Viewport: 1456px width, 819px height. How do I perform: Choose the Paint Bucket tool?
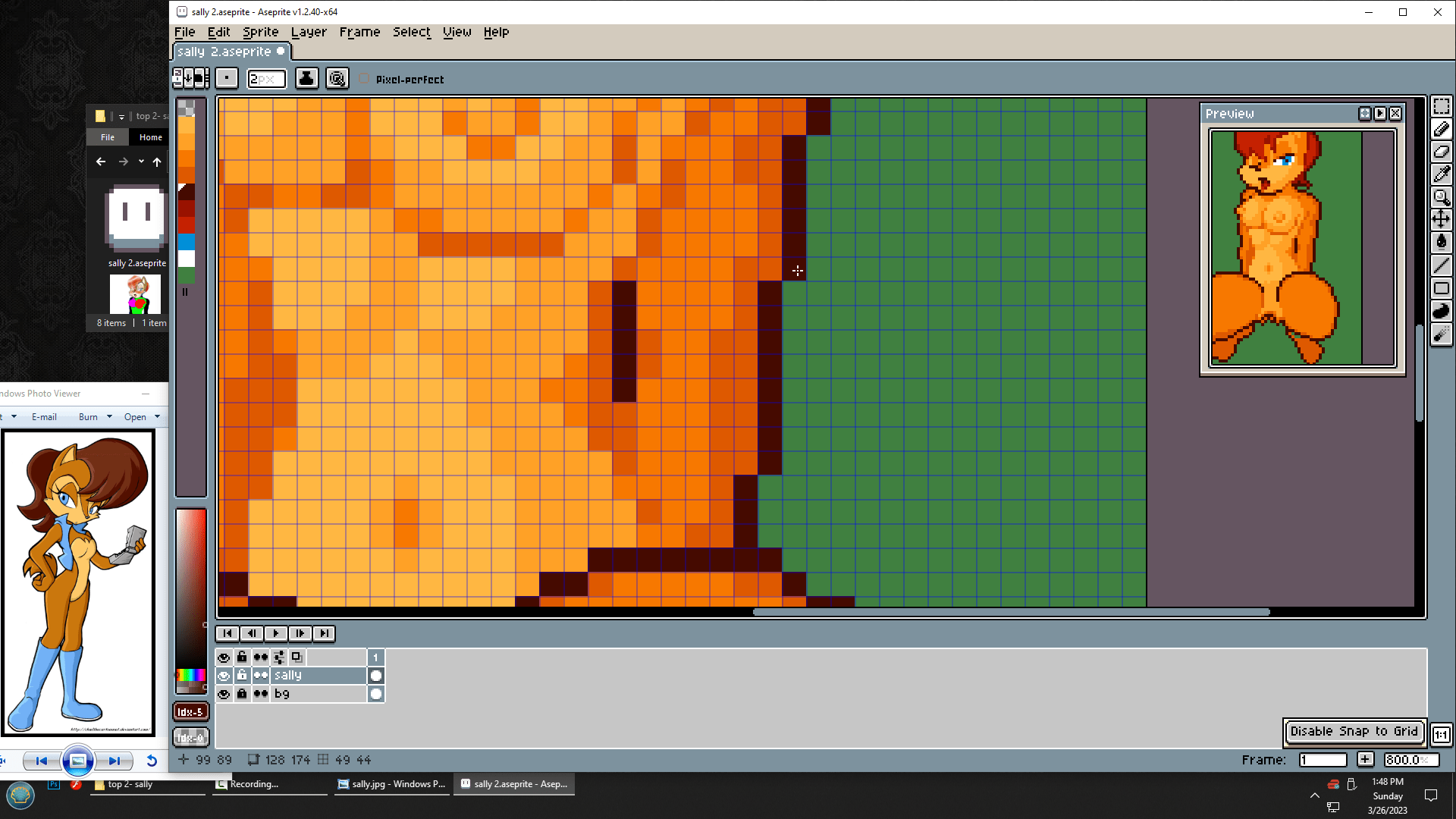1441,242
